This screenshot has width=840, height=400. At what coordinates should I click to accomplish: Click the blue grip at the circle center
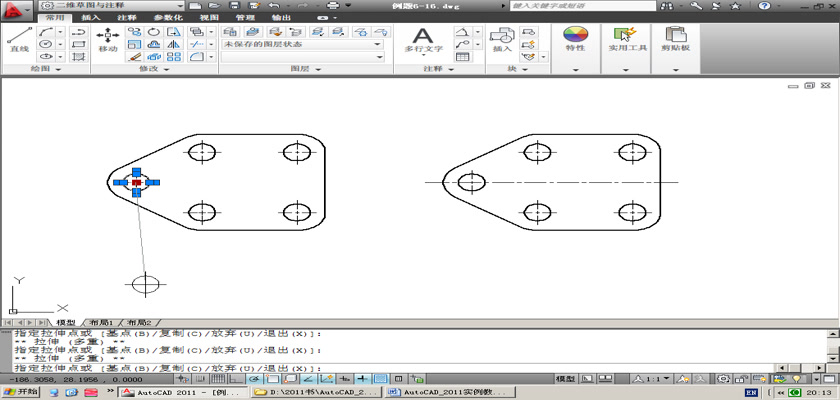point(137,182)
